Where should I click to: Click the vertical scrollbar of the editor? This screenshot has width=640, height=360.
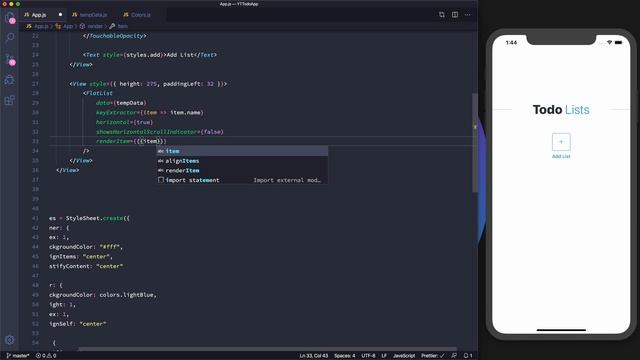tap(475, 142)
